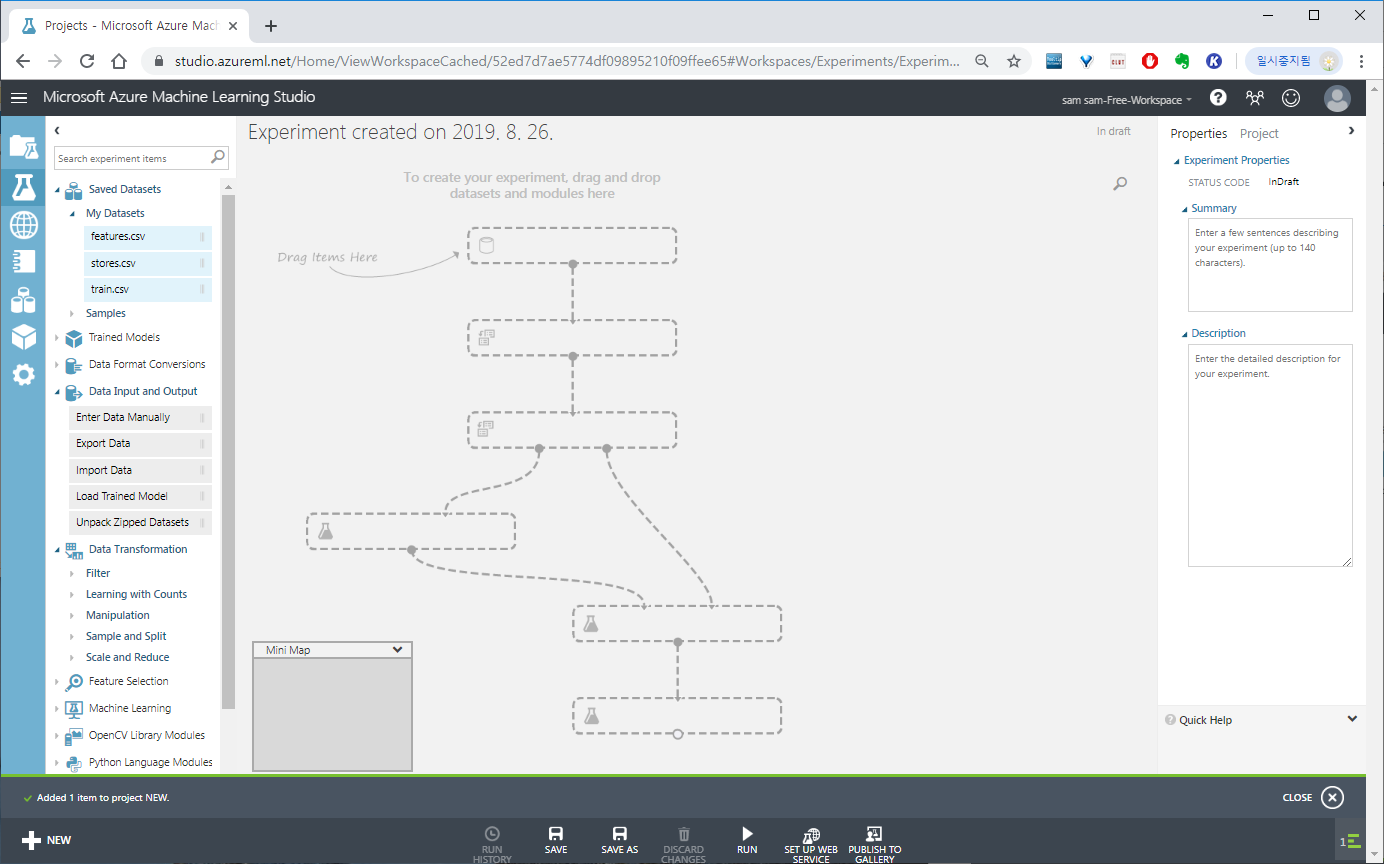Image resolution: width=1384 pixels, height=864 pixels.
Task: Select the Export Data module
Action: click(x=141, y=443)
